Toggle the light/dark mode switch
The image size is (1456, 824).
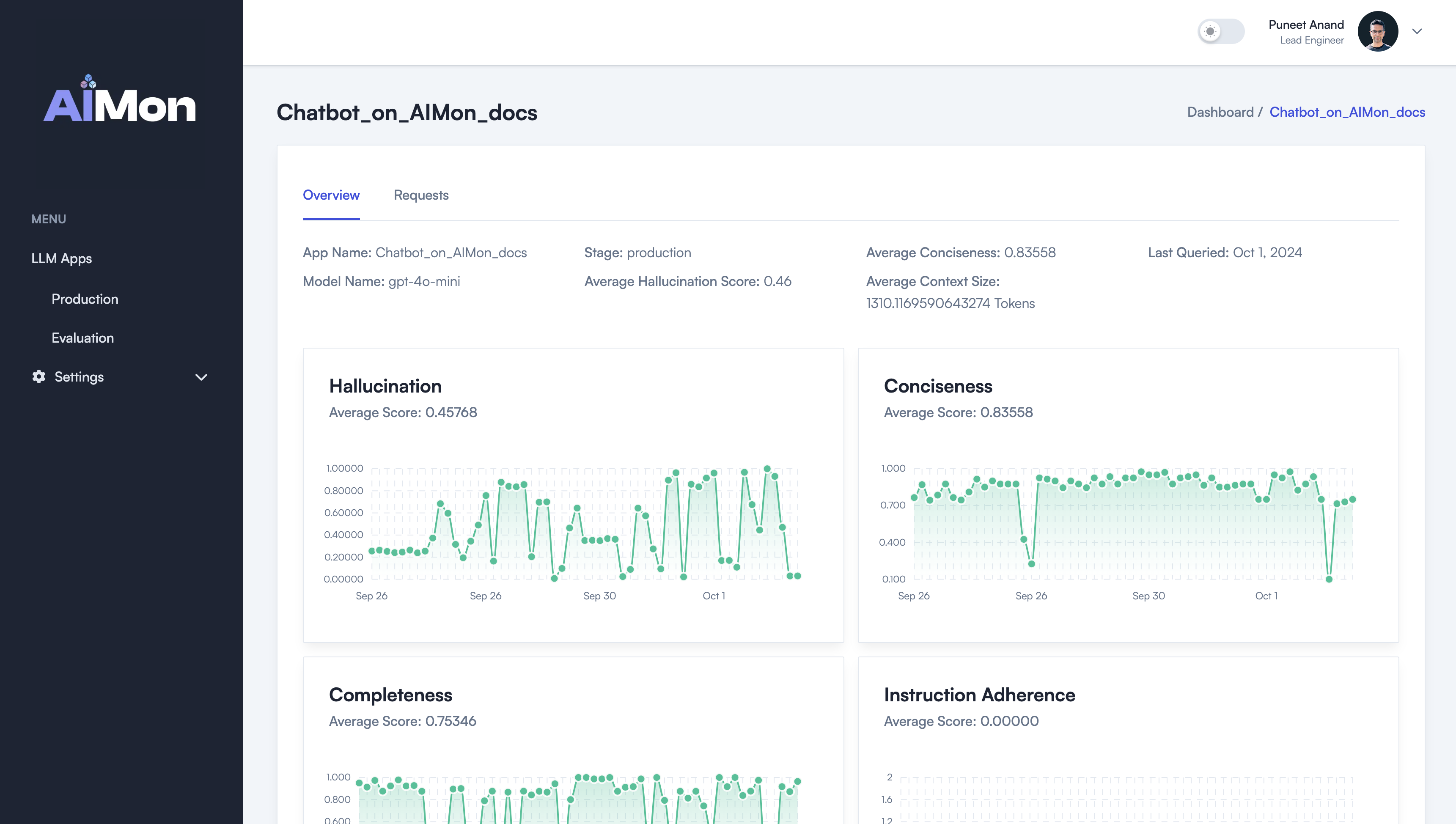pyautogui.click(x=1221, y=32)
